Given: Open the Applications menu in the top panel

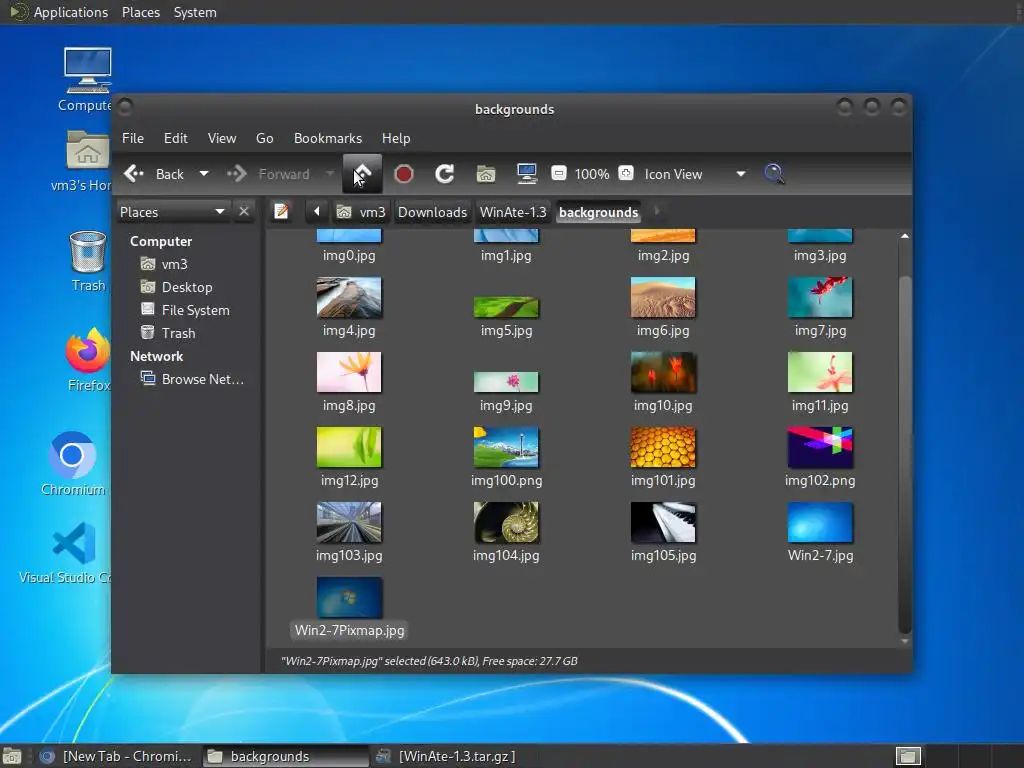Looking at the screenshot, I should click(x=71, y=12).
